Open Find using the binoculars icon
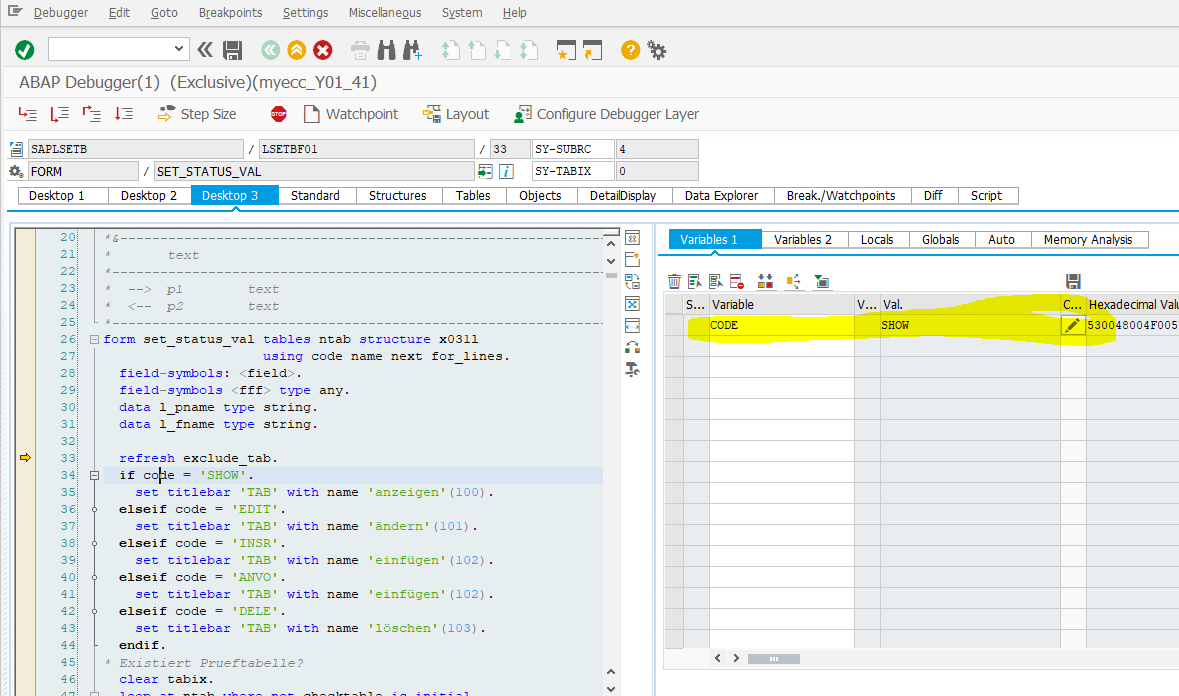Screen dimensions: 1179x696 pyautogui.click(x=386, y=49)
